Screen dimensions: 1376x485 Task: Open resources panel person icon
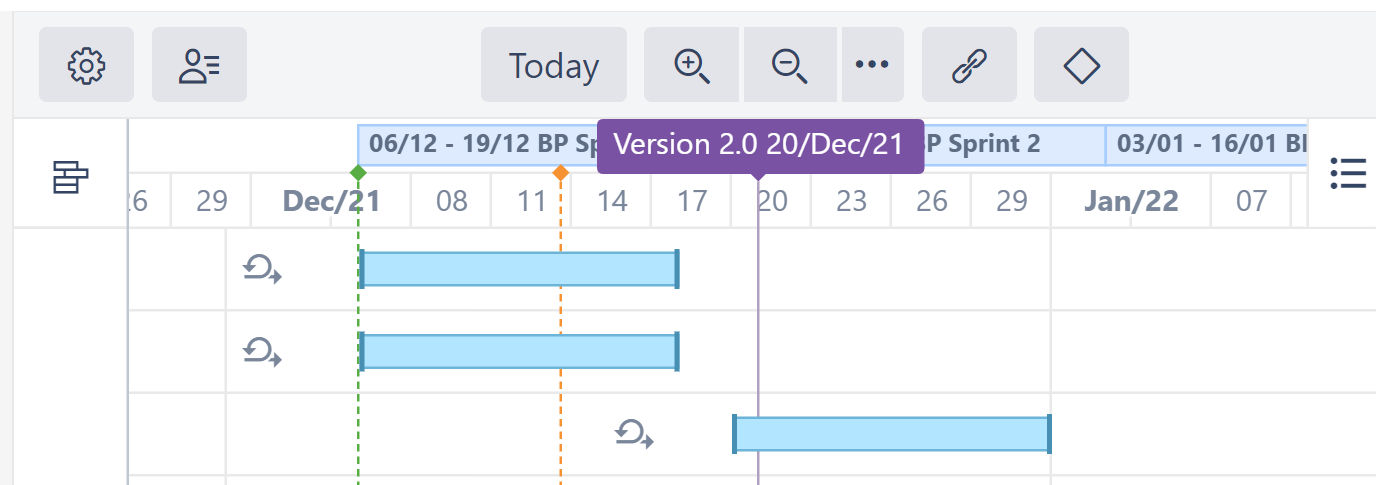point(199,65)
